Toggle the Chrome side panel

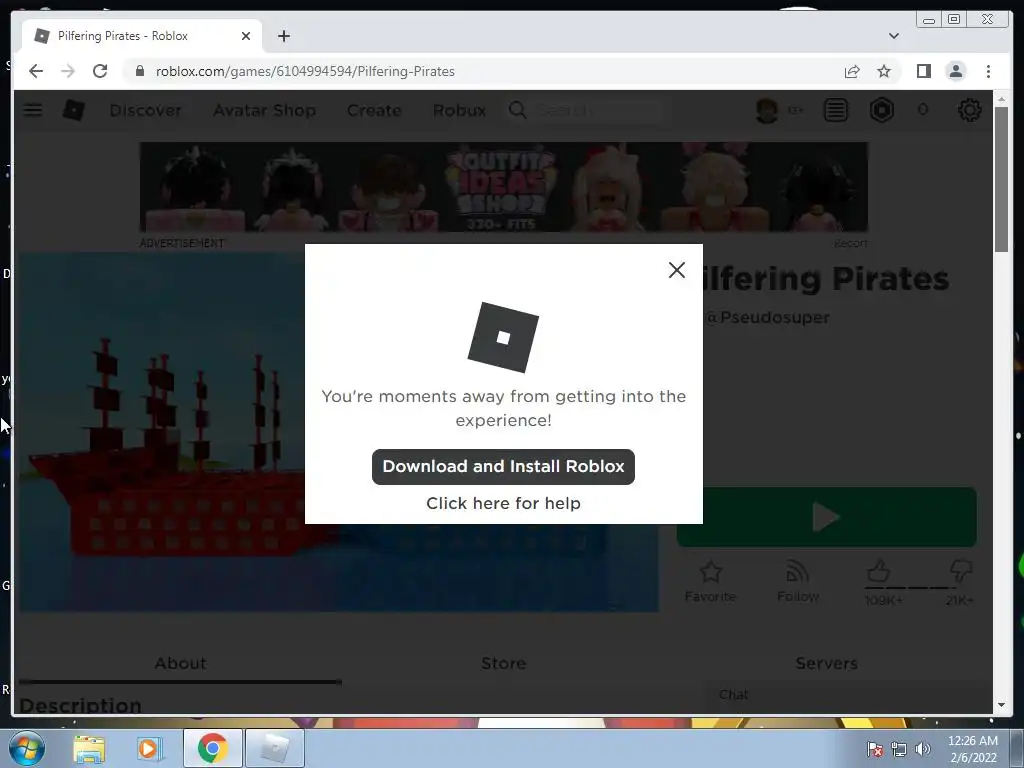[x=923, y=71]
